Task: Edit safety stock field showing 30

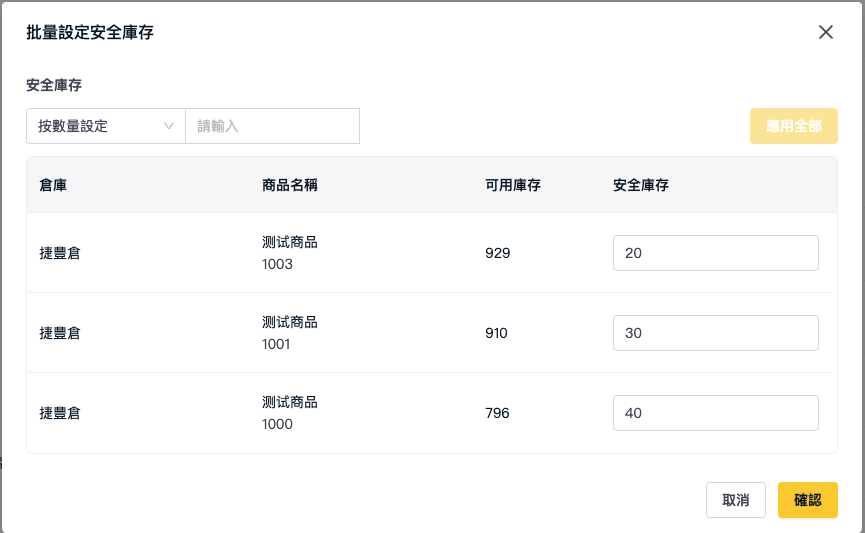Action: [x=716, y=333]
